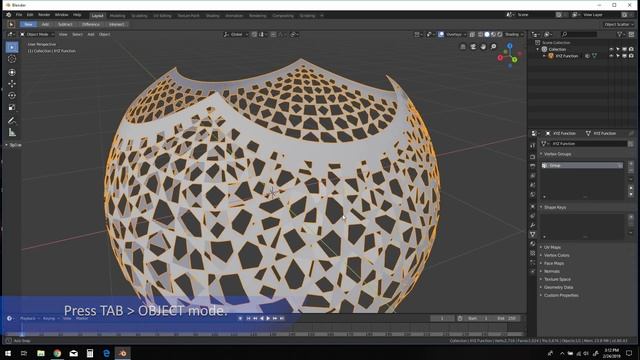This screenshot has width=640, height=360.
Task: Open the outliner filter funnel icon
Action: tap(619, 34)
